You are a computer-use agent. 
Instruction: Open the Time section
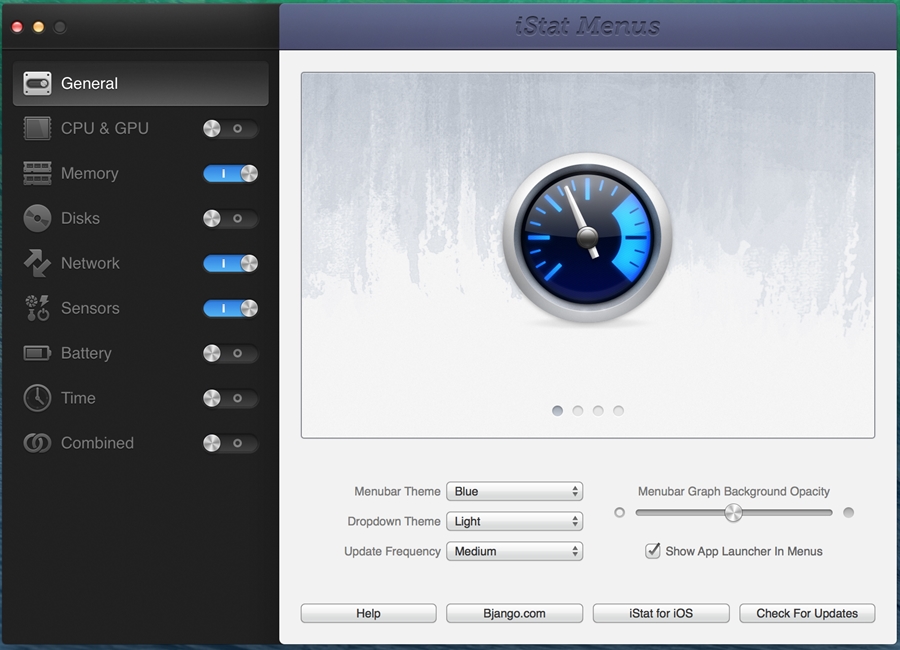78,398
